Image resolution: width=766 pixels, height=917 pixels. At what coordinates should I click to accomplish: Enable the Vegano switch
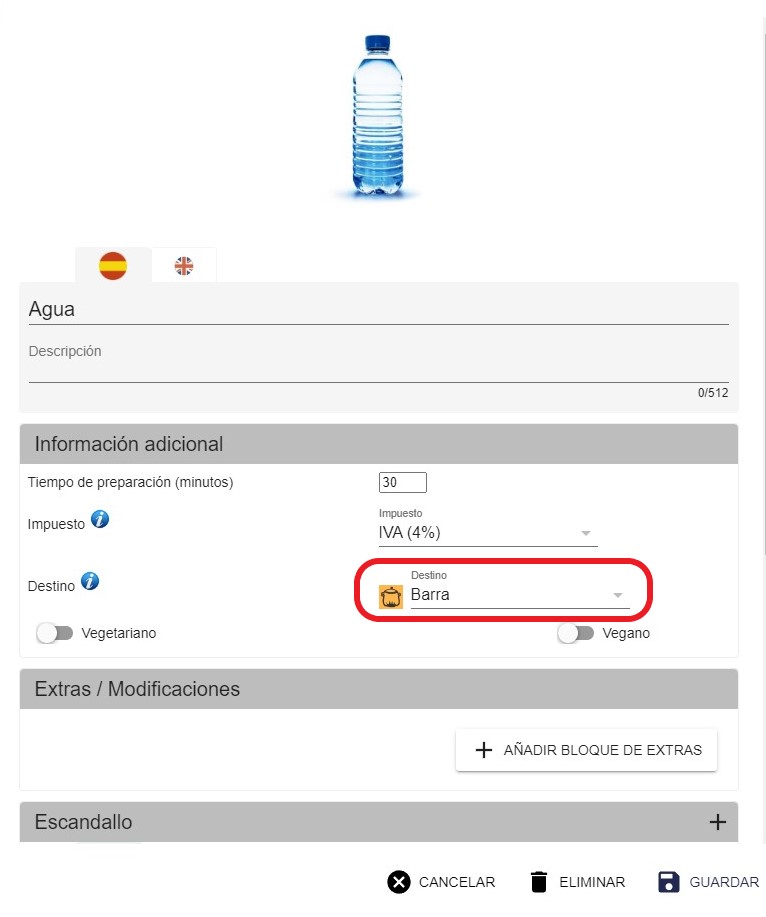(x=575, y=633)
